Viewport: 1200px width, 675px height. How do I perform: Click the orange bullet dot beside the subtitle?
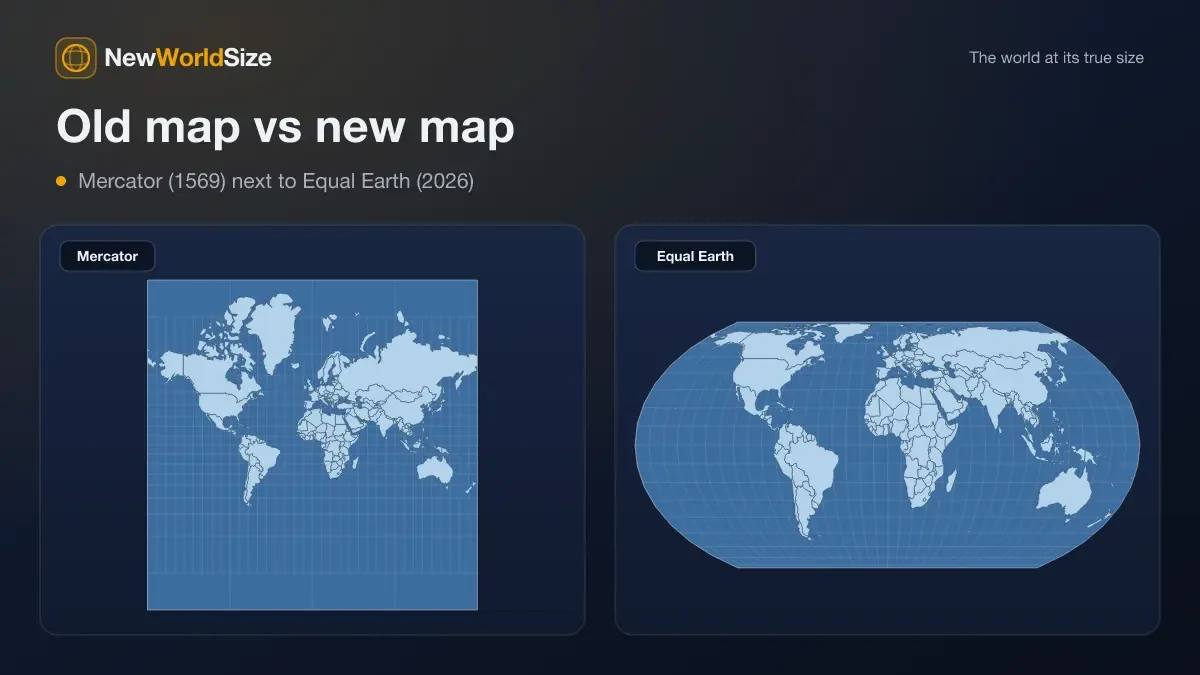tap(61, 182)
